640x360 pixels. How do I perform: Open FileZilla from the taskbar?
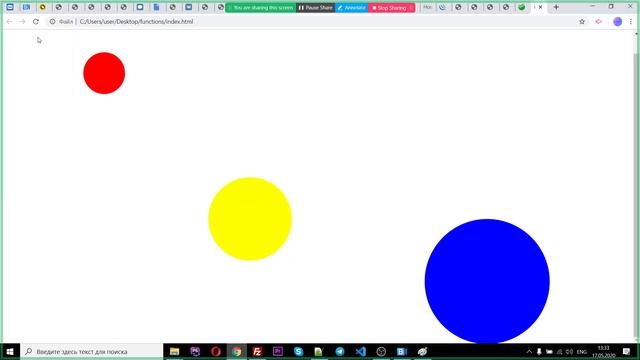[x=257, y=351]
